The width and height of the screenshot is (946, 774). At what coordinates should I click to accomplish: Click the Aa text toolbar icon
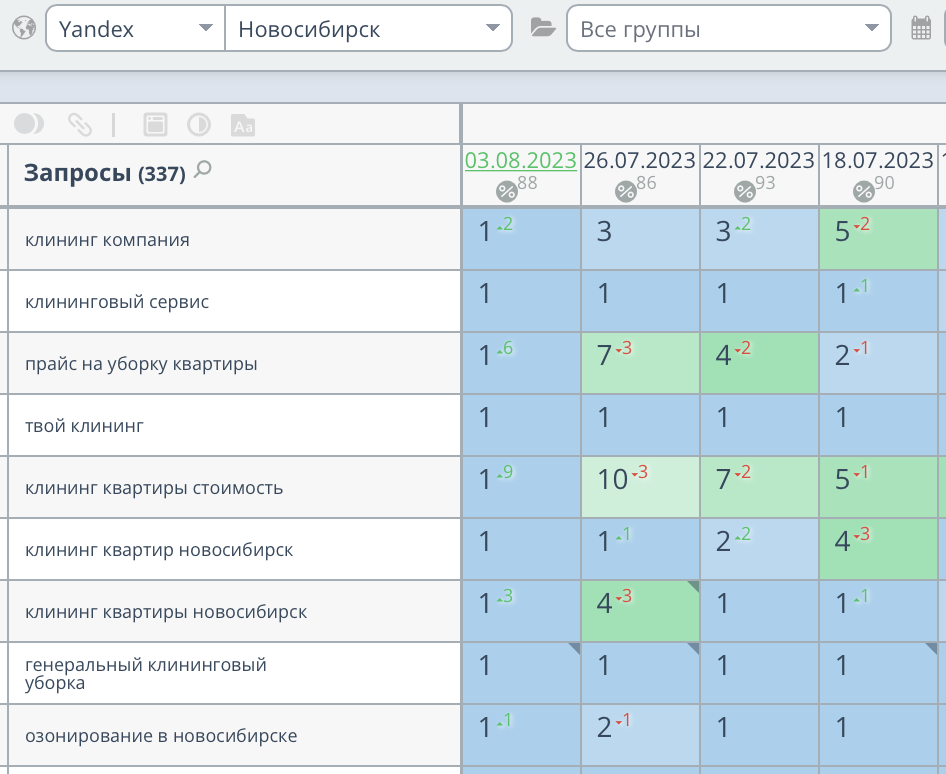click(x=242, y=126)
